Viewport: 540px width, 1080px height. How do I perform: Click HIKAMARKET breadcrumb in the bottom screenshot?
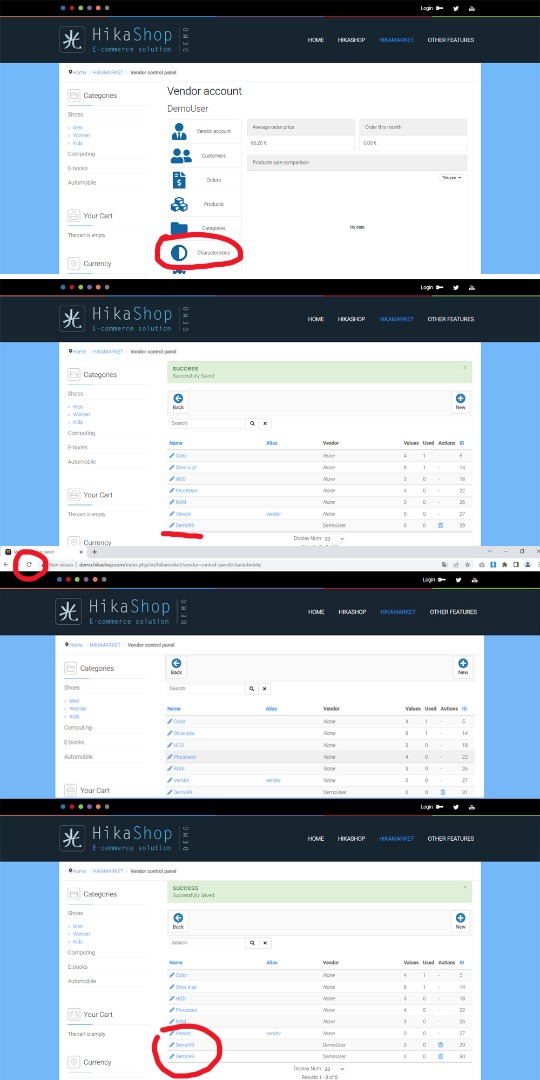(107, 871)
